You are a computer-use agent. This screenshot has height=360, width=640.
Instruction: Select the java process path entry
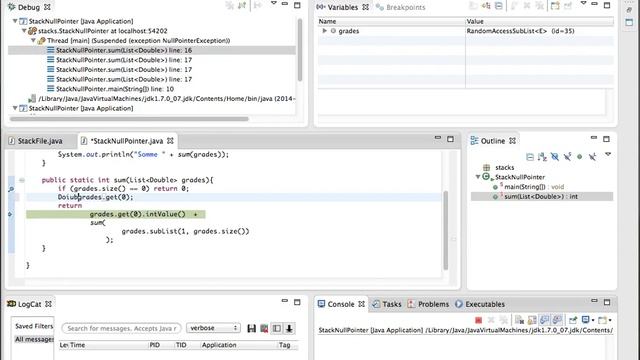(x=167, y=99)
